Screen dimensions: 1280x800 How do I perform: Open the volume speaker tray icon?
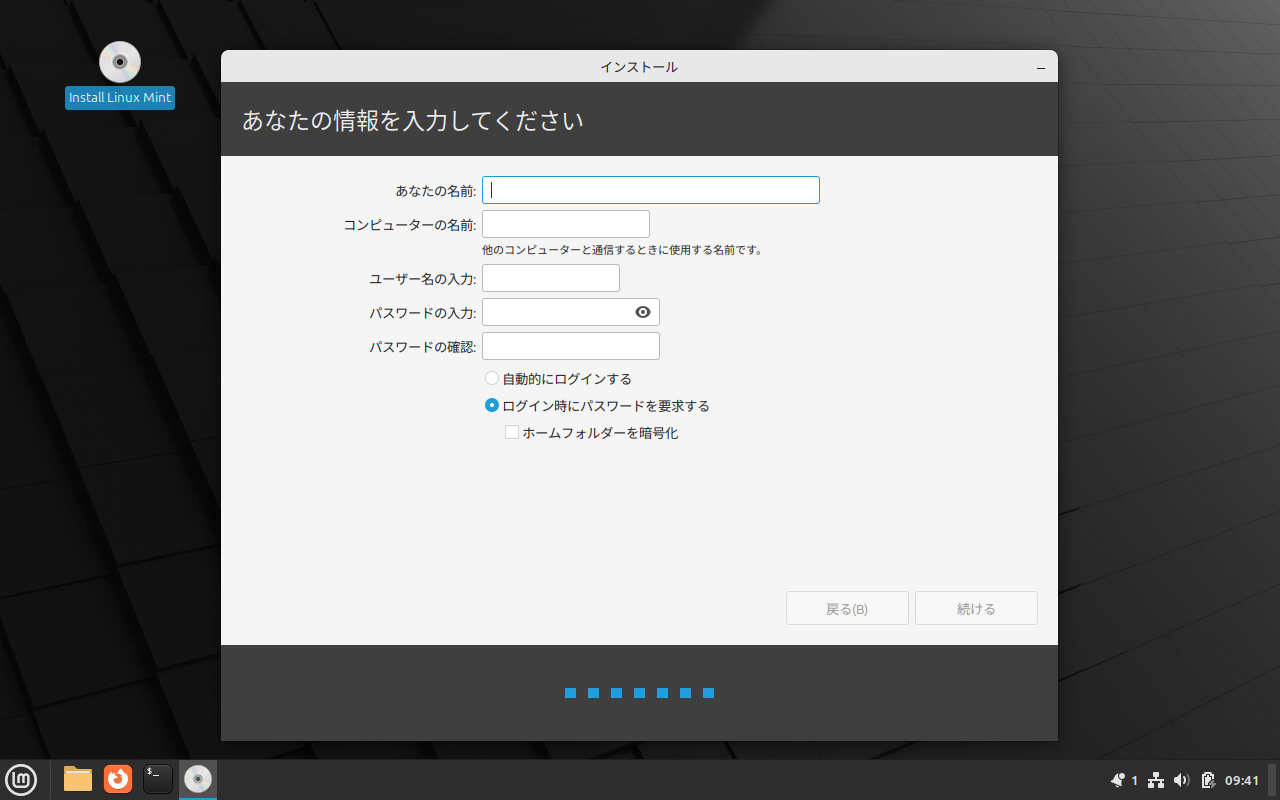tap(1181, 780)
